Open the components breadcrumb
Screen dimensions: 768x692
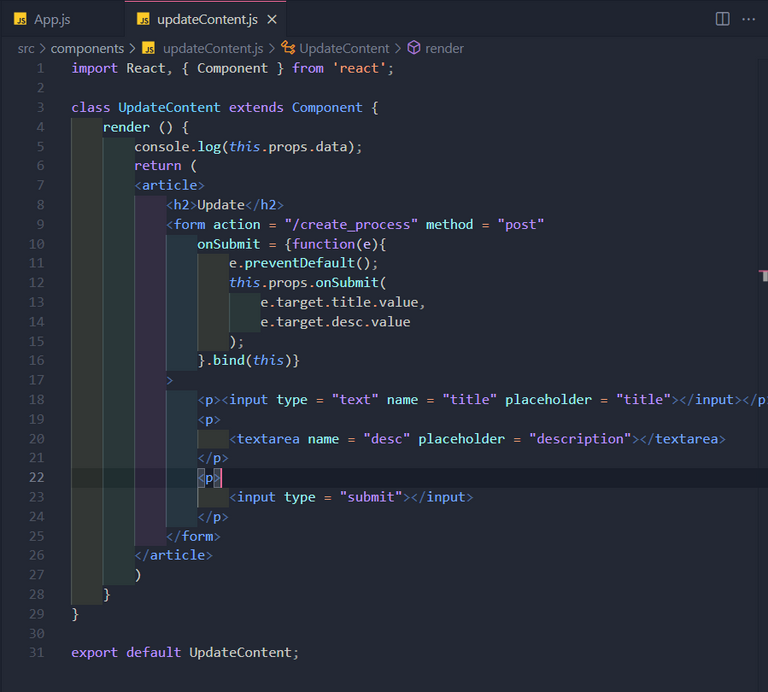[87, 48]
